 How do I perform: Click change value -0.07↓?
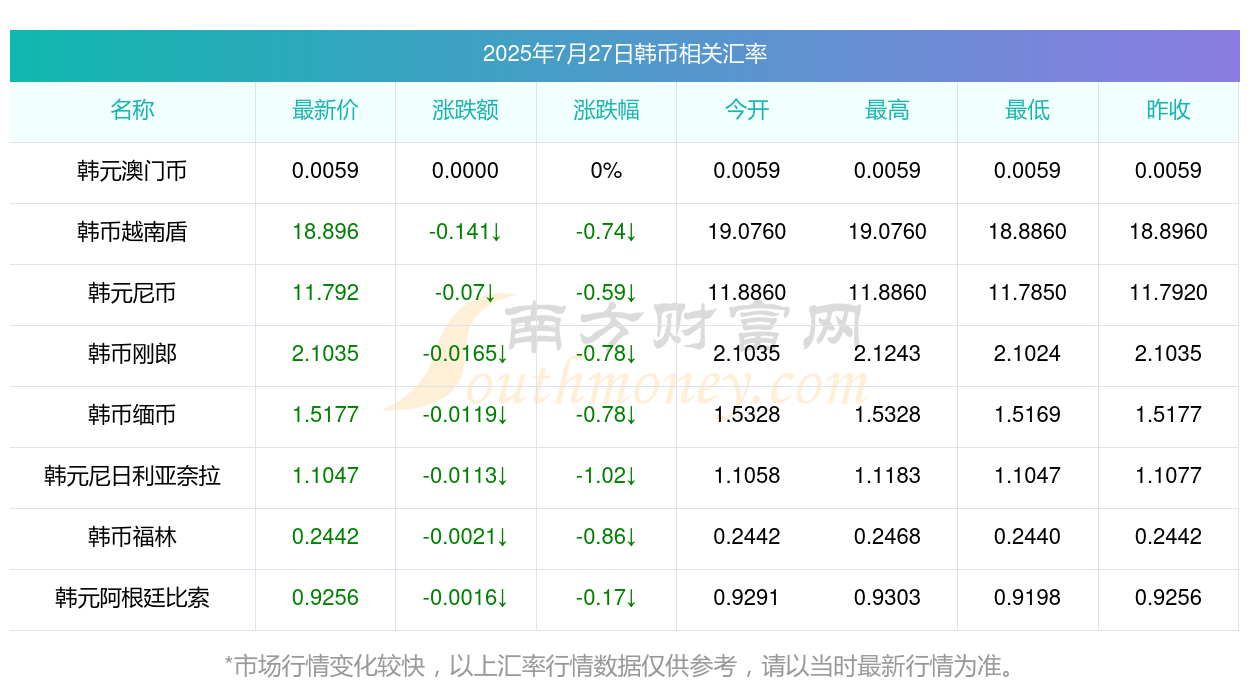(x=466, y=293)
